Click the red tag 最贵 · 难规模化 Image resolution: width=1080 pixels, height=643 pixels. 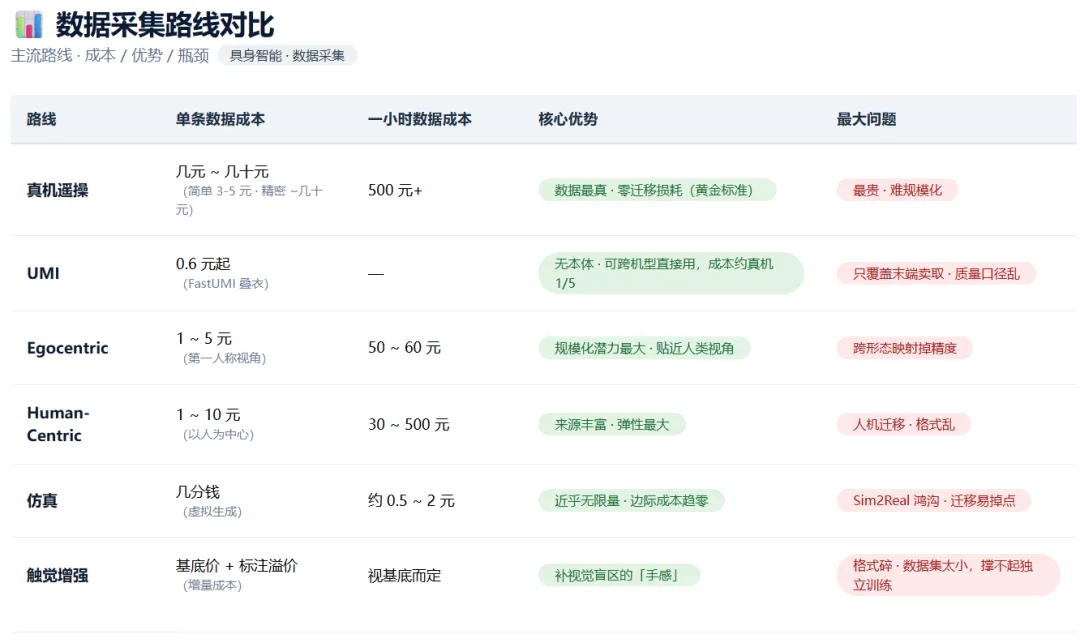897,190
